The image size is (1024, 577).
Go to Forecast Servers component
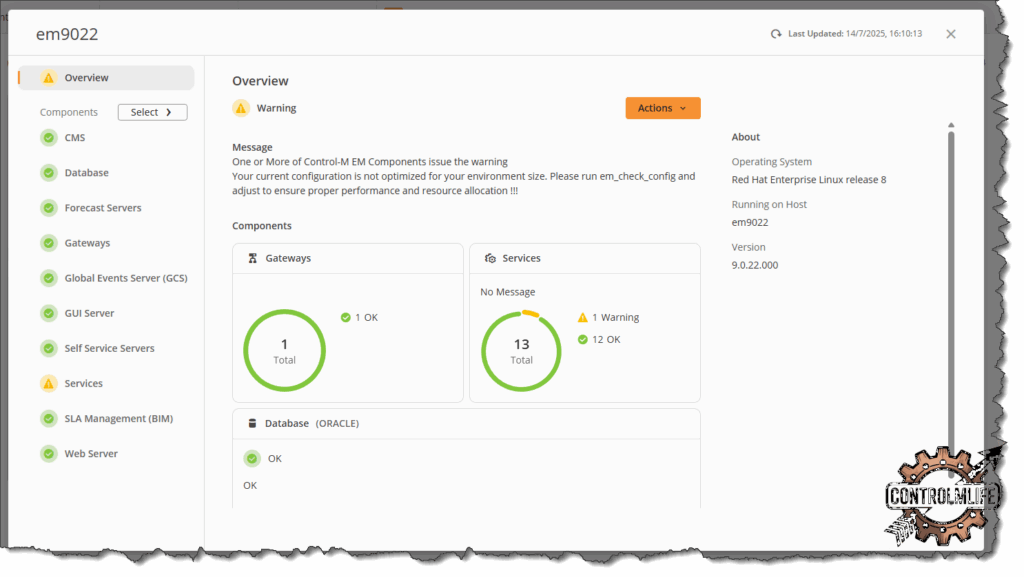[x=102, y=208]
